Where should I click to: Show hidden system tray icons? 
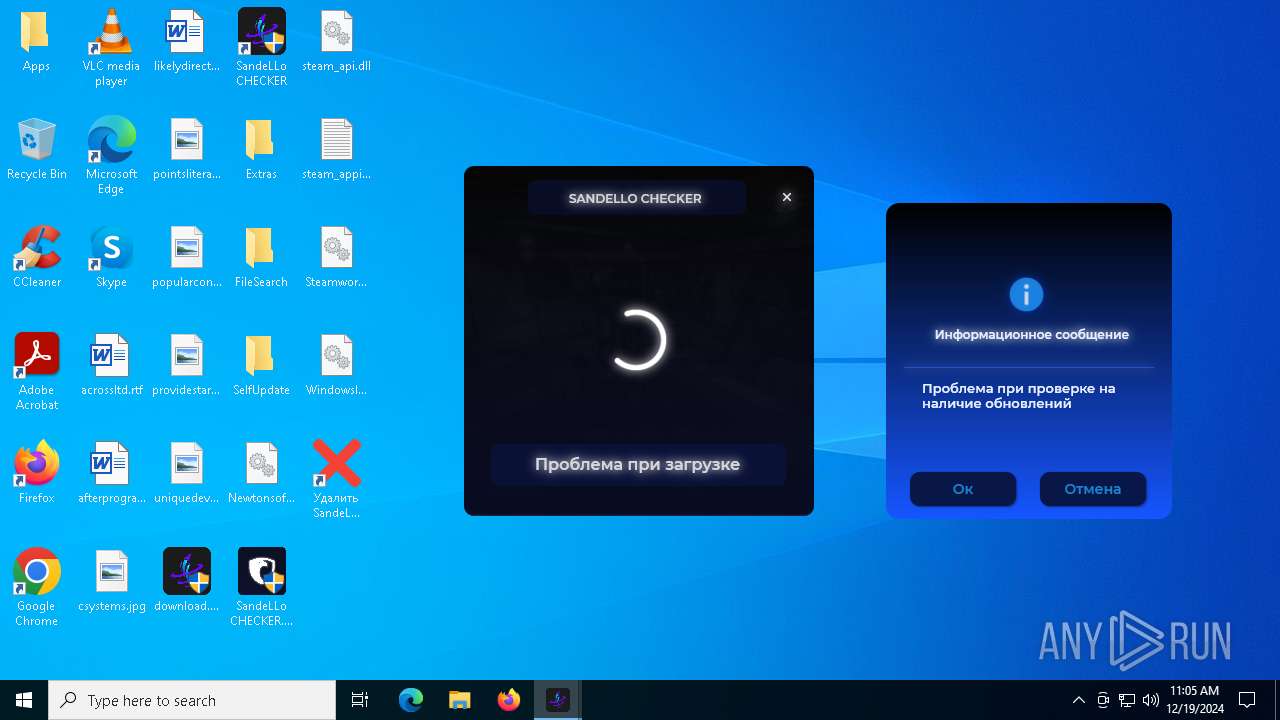(x=1078, y=700)
